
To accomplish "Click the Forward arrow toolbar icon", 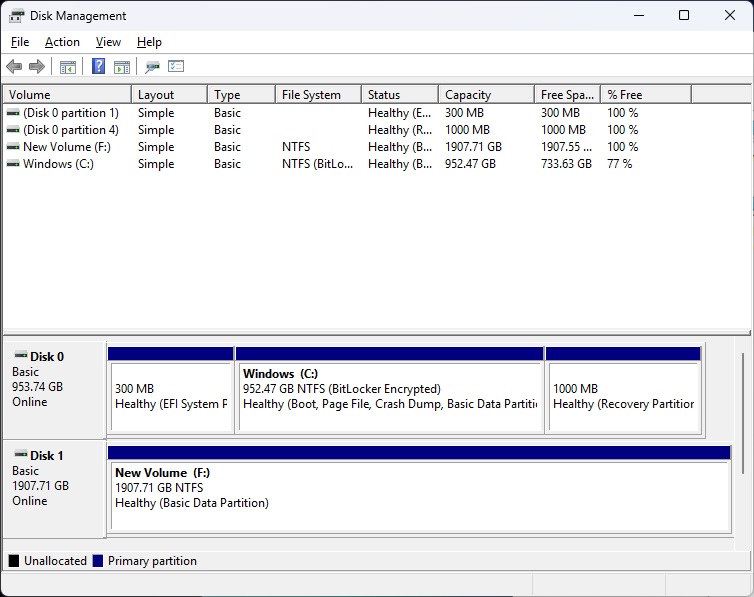I will pos(37,67).
